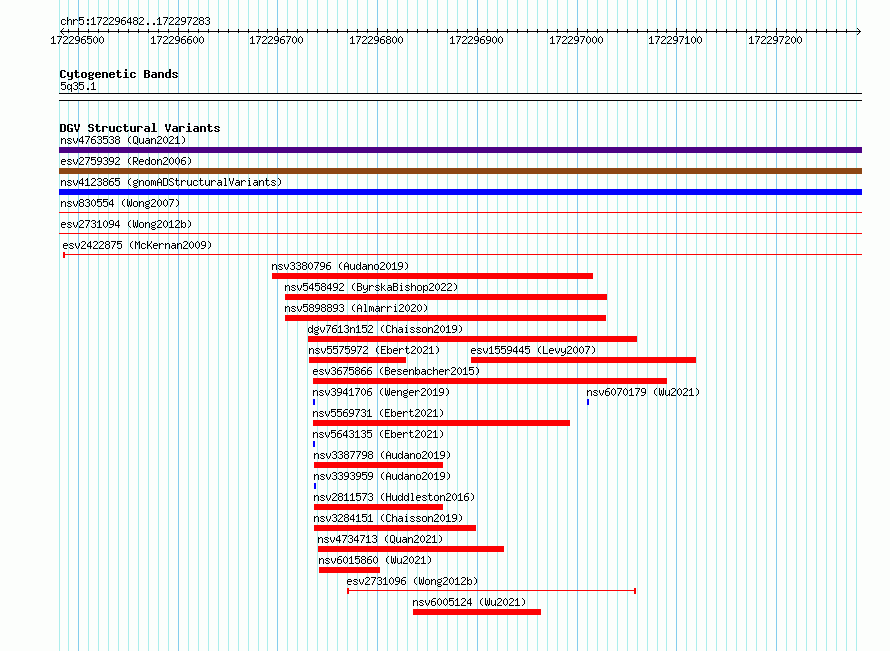This screenshot has height=651, width=890.
Task: Click the Cytogenetic Bands track title
Action: [119, 74]
